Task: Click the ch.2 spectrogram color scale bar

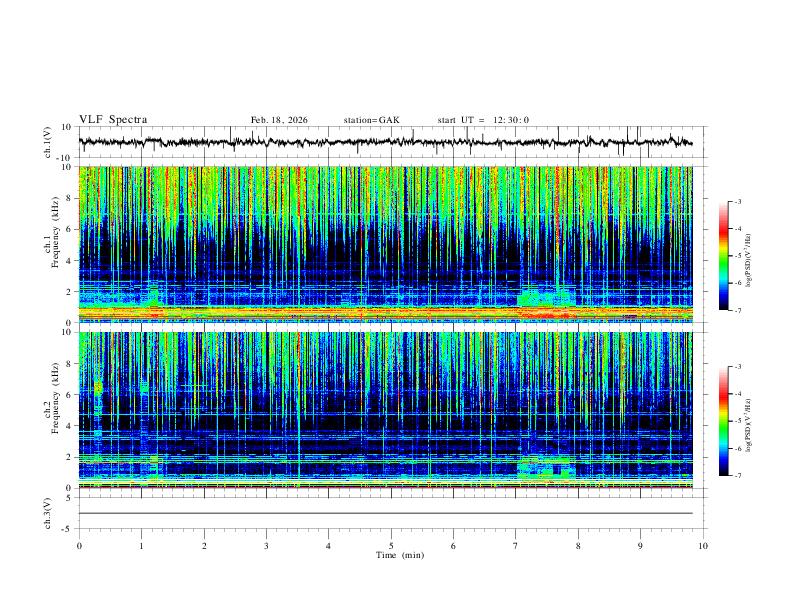Action: tap(723, 421)
